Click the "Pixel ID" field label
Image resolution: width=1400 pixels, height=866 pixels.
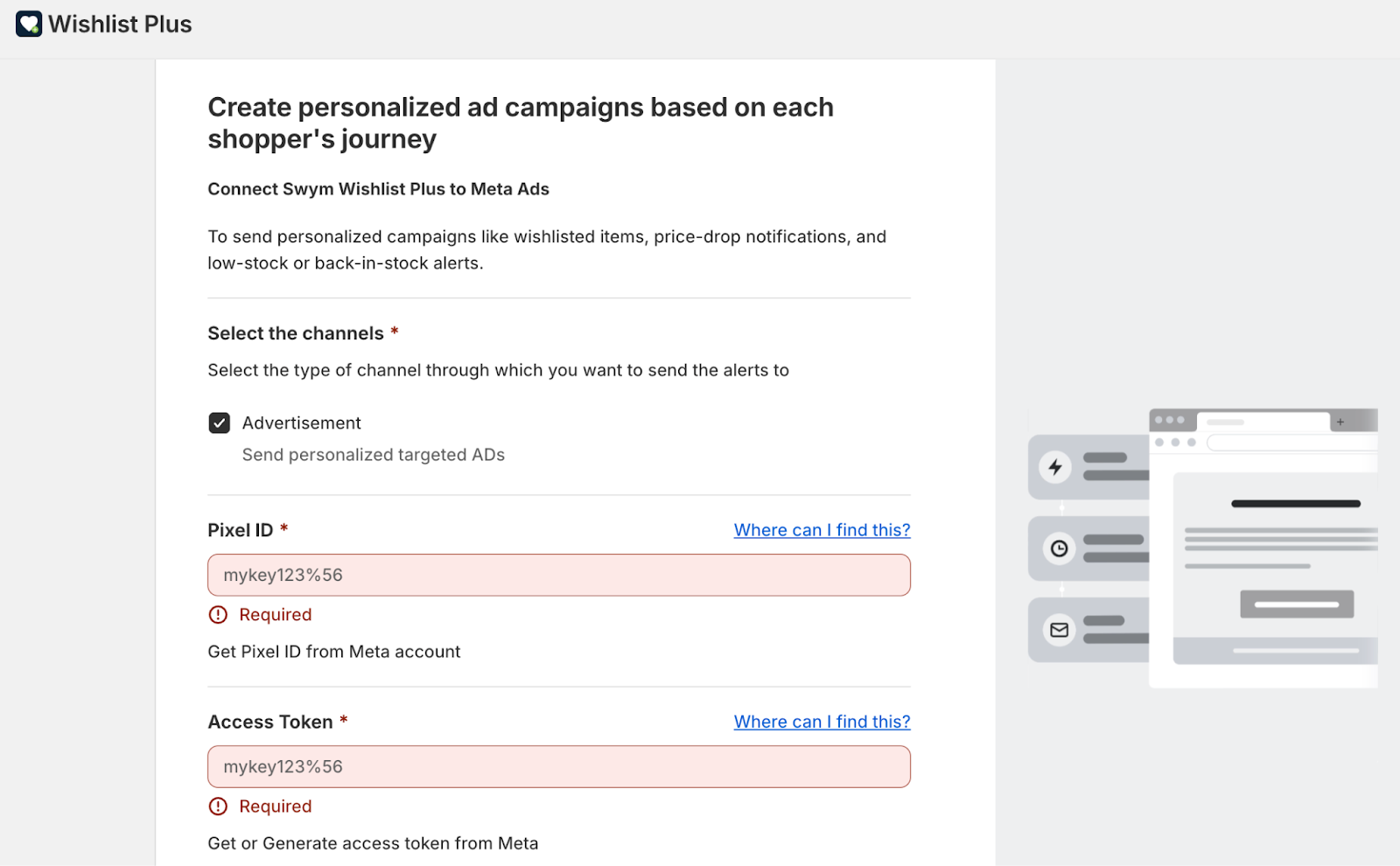pos(241,530)
